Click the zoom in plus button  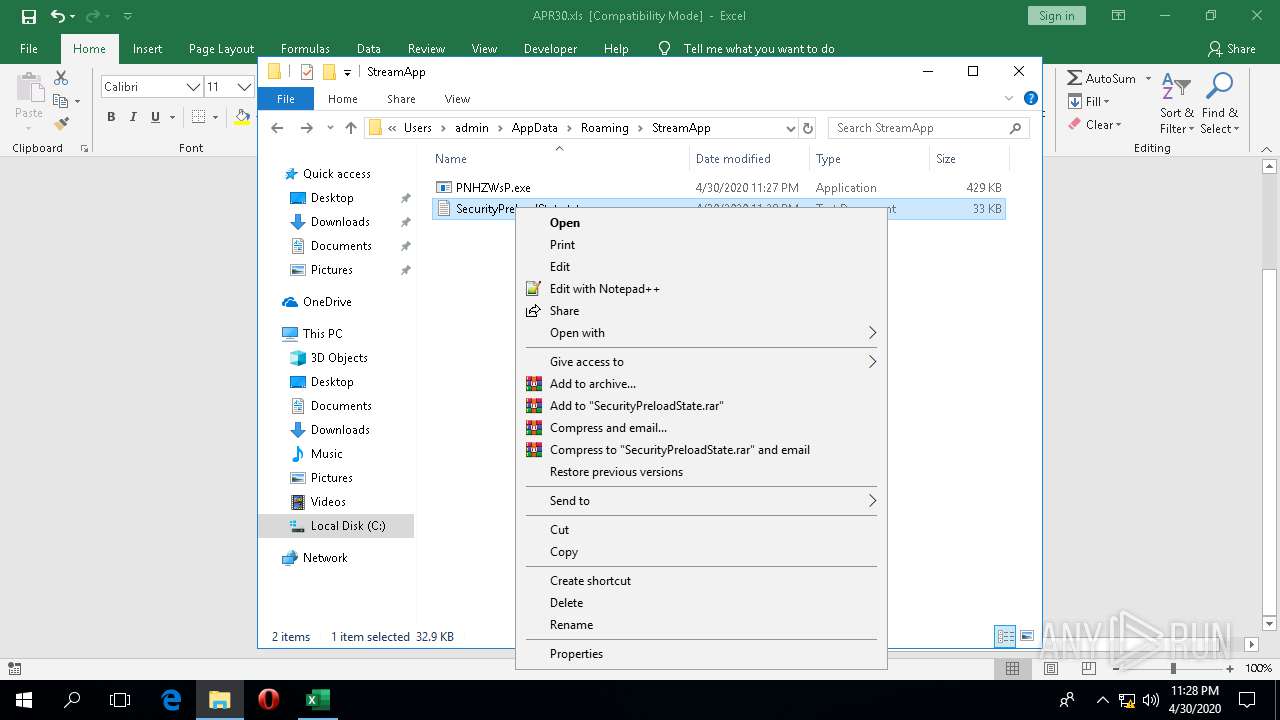(1229, 668)
